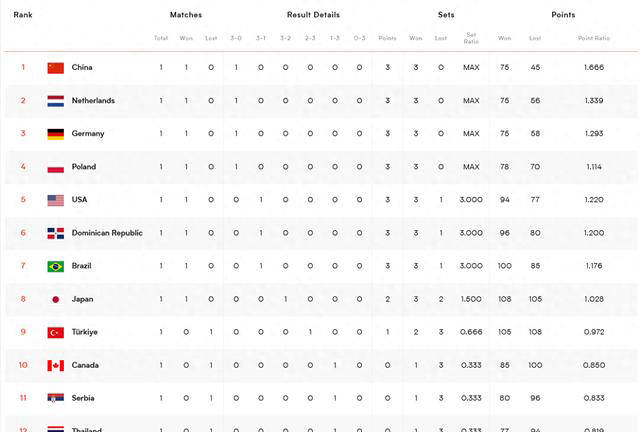Click the Brazil flag icon
The height and width of the screenshot is (432, 640).
pyautogui.click(x=56, y=266)
